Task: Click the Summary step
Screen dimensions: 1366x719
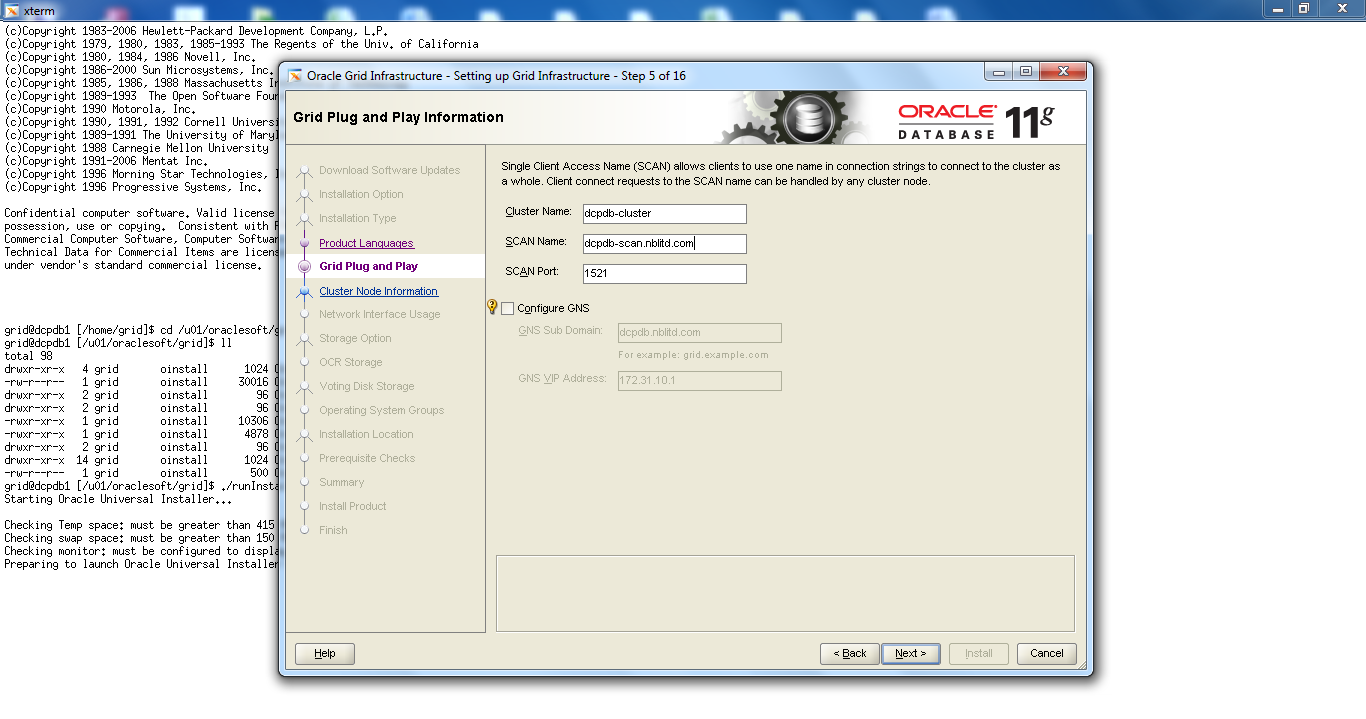Action: (x=341, y=482)
